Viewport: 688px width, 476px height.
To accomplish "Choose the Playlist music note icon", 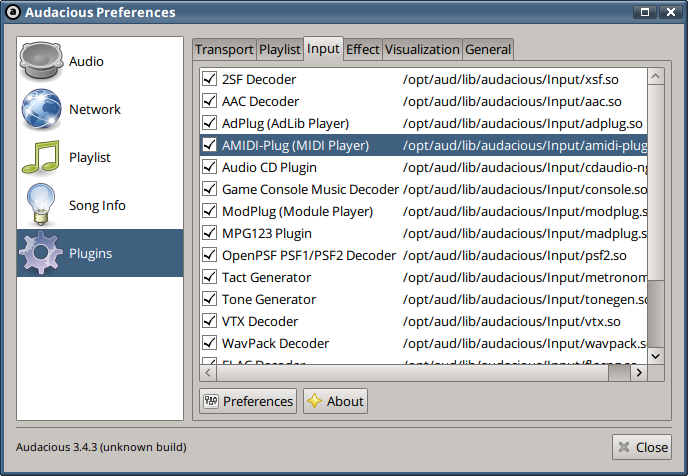I will pos(41,157).
